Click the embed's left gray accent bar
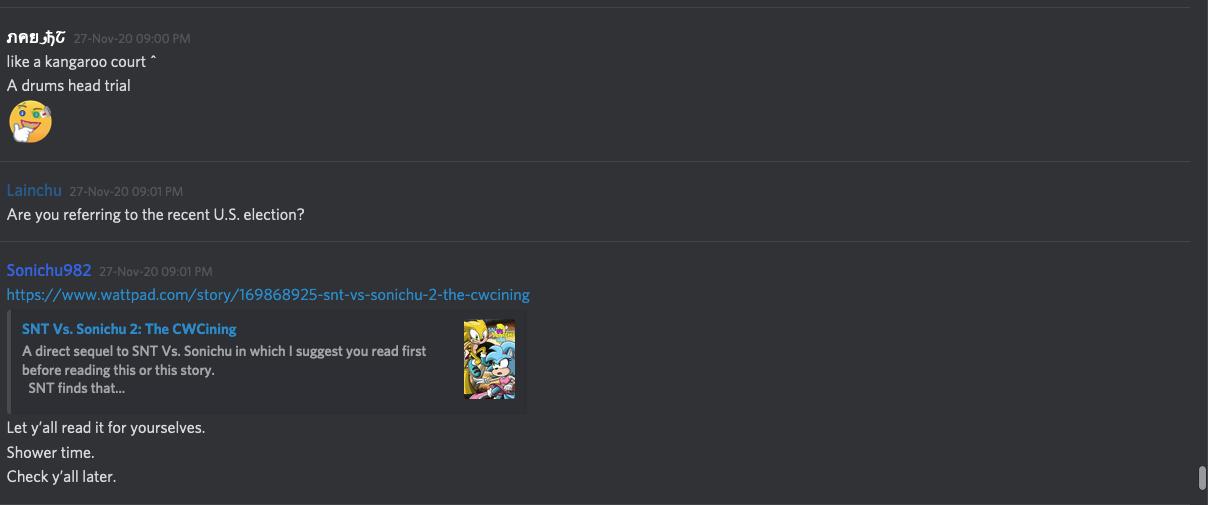 9,361
